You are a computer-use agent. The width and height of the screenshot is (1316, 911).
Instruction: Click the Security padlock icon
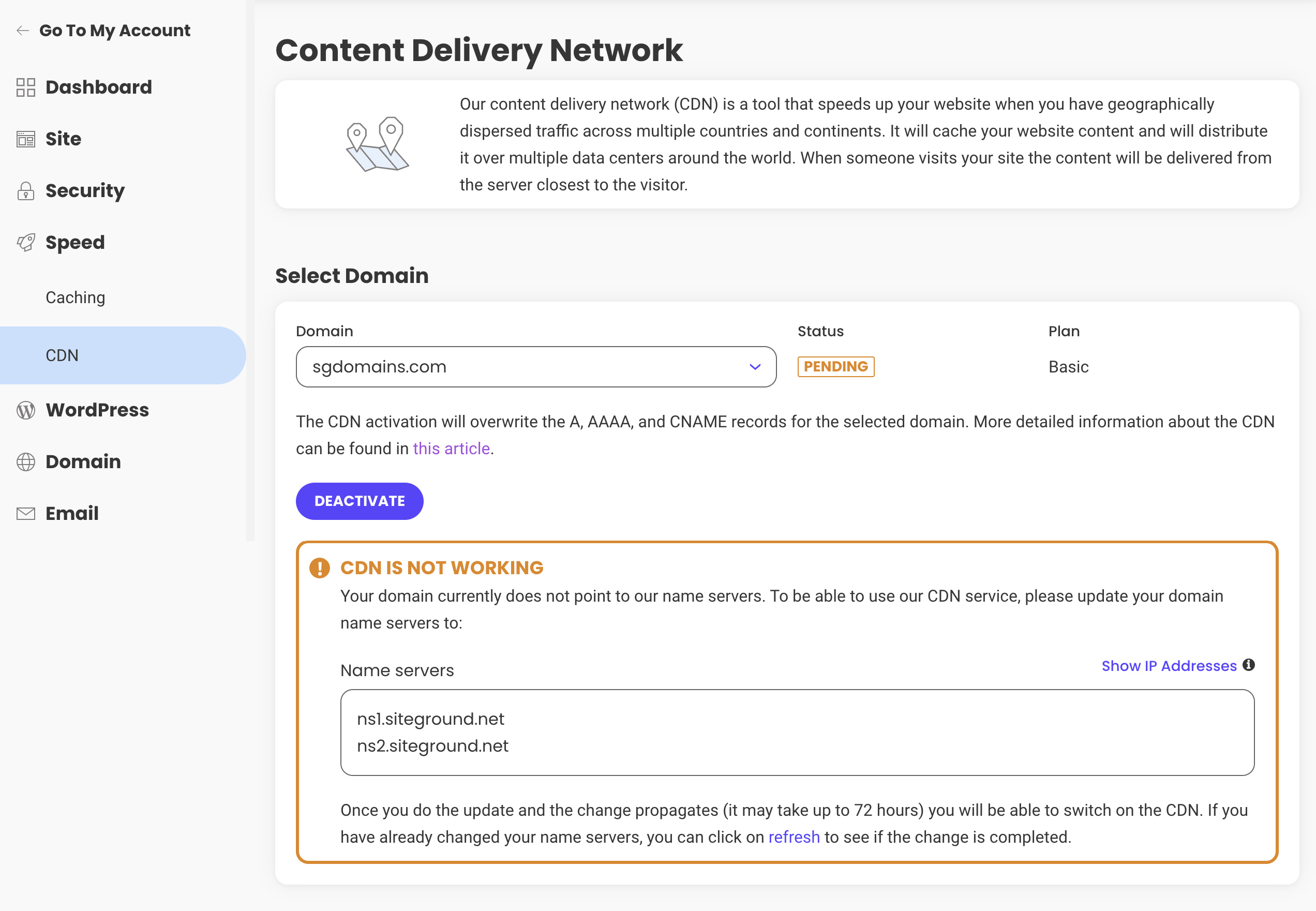[x=26, y=191]
